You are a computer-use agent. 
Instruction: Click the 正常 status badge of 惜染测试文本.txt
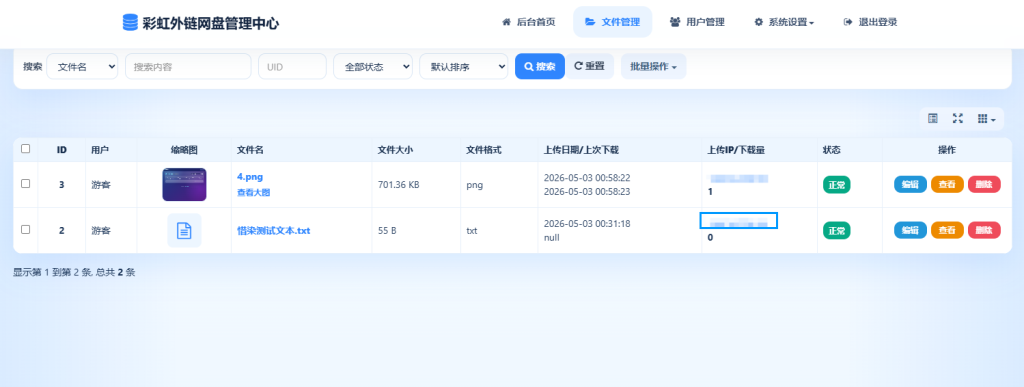click(x=837, y=230)
